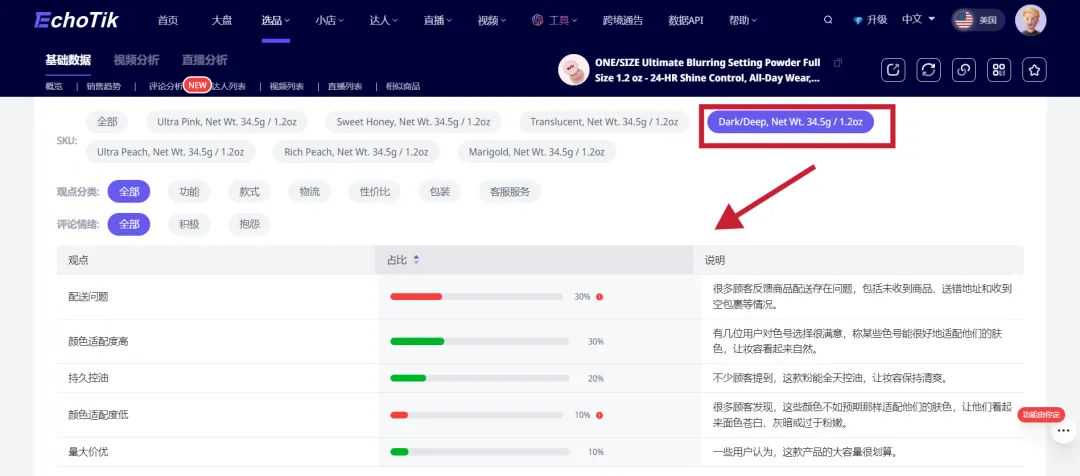Filter reviews by 积极 sentiment

(189, 224)
